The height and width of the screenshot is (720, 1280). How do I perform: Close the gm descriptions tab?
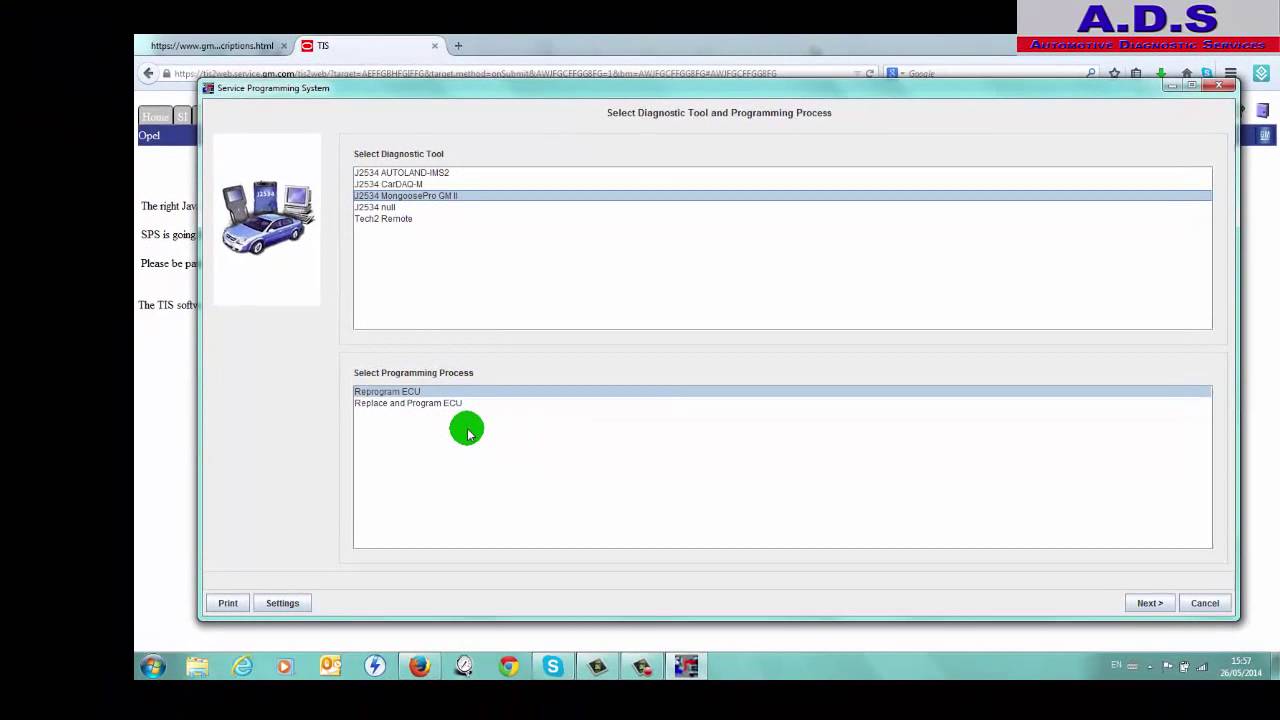284,45
